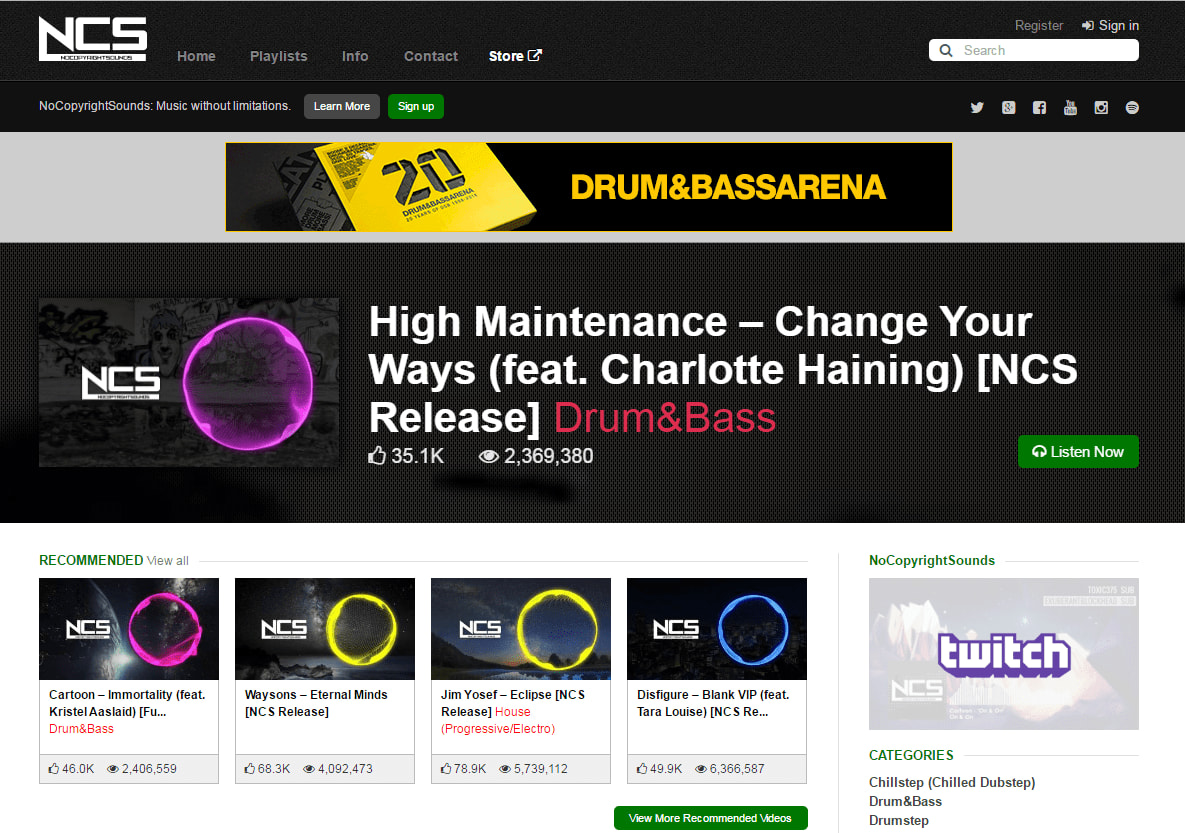
Task: Open the YouTube channel icon
Action: click(1070, 107)
